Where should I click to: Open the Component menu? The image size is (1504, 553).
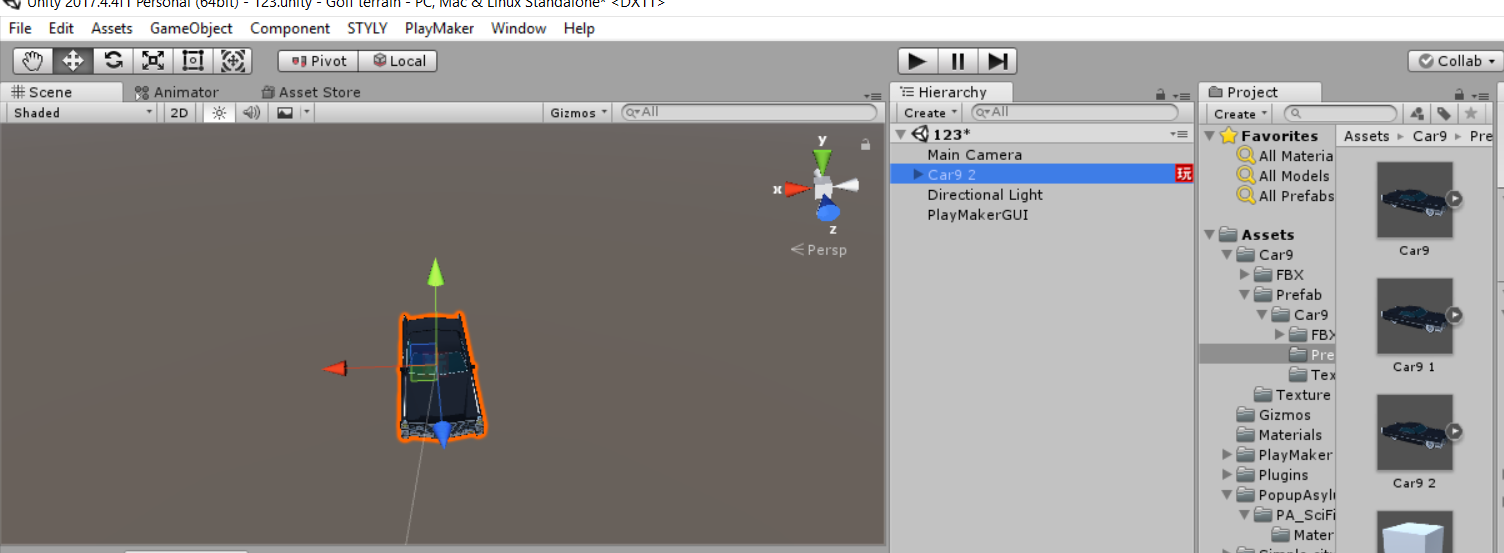tap(290, 28)
